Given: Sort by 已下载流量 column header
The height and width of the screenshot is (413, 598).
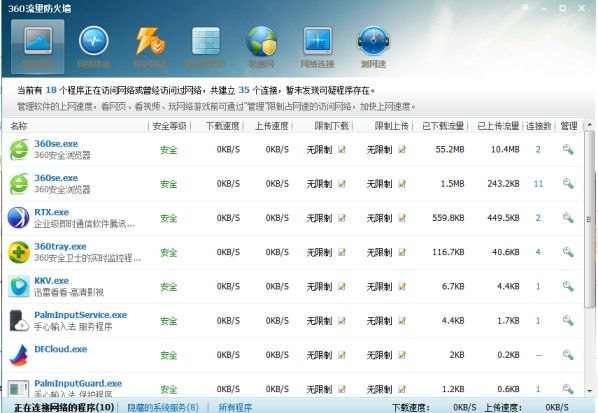Looking at the screenshot, I should [x=443, y=126].
